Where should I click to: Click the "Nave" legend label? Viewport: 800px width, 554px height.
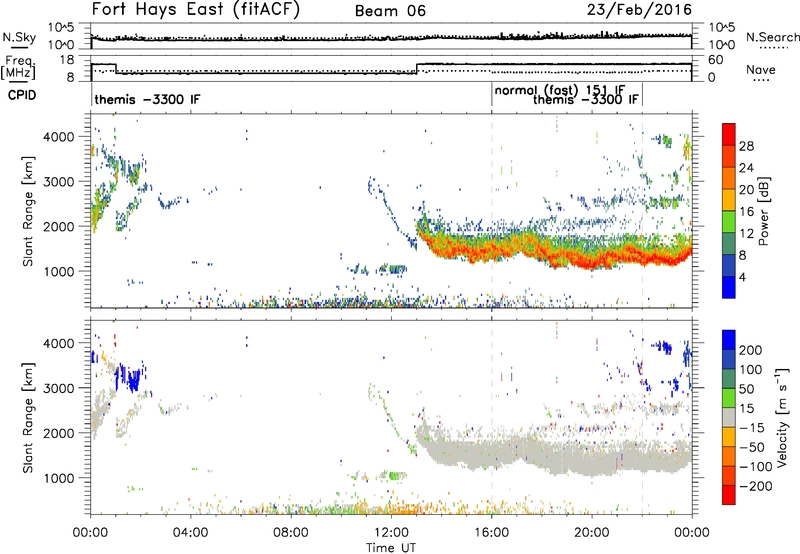click(x=761, y=69)
